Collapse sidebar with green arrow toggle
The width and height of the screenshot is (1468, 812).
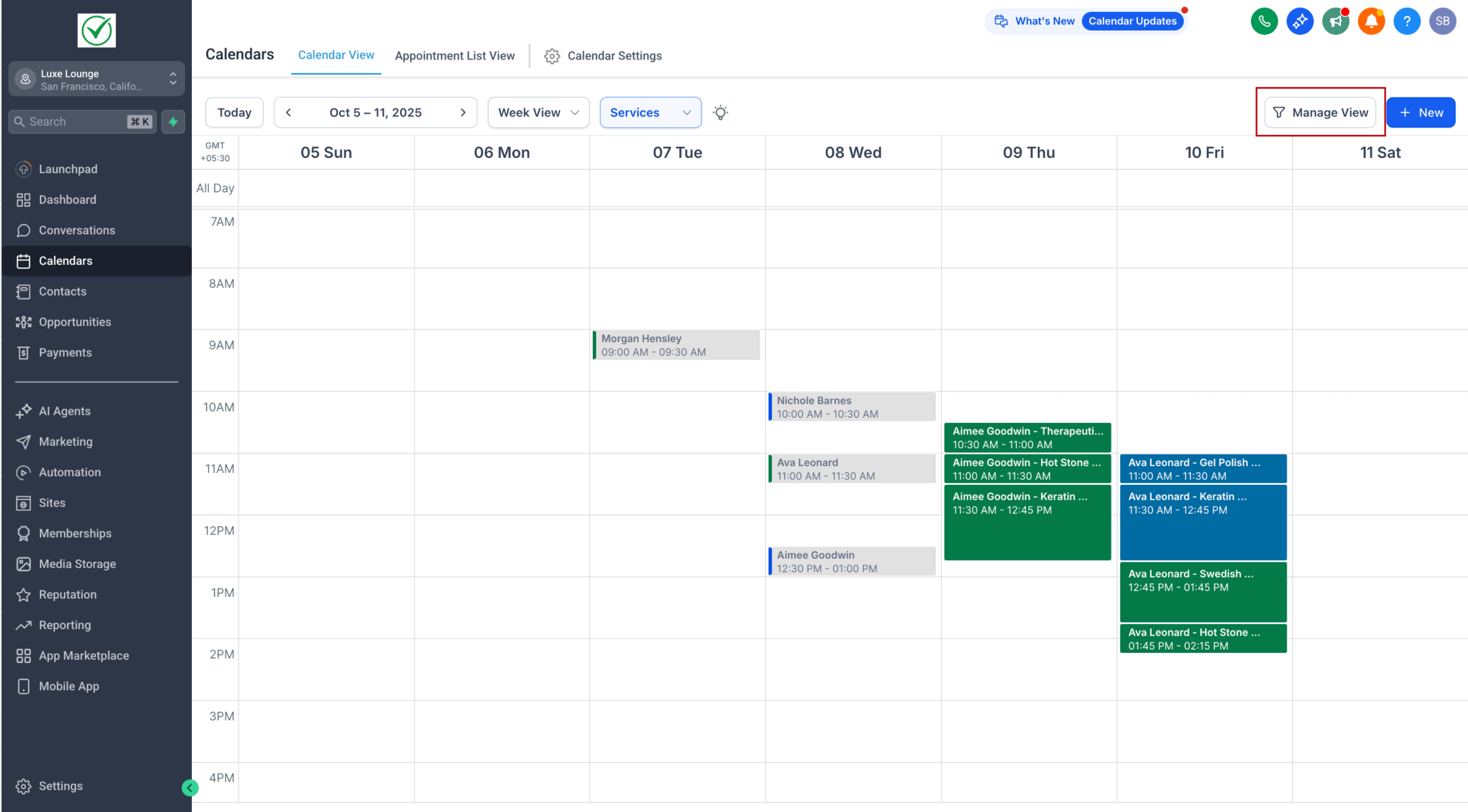190,787
